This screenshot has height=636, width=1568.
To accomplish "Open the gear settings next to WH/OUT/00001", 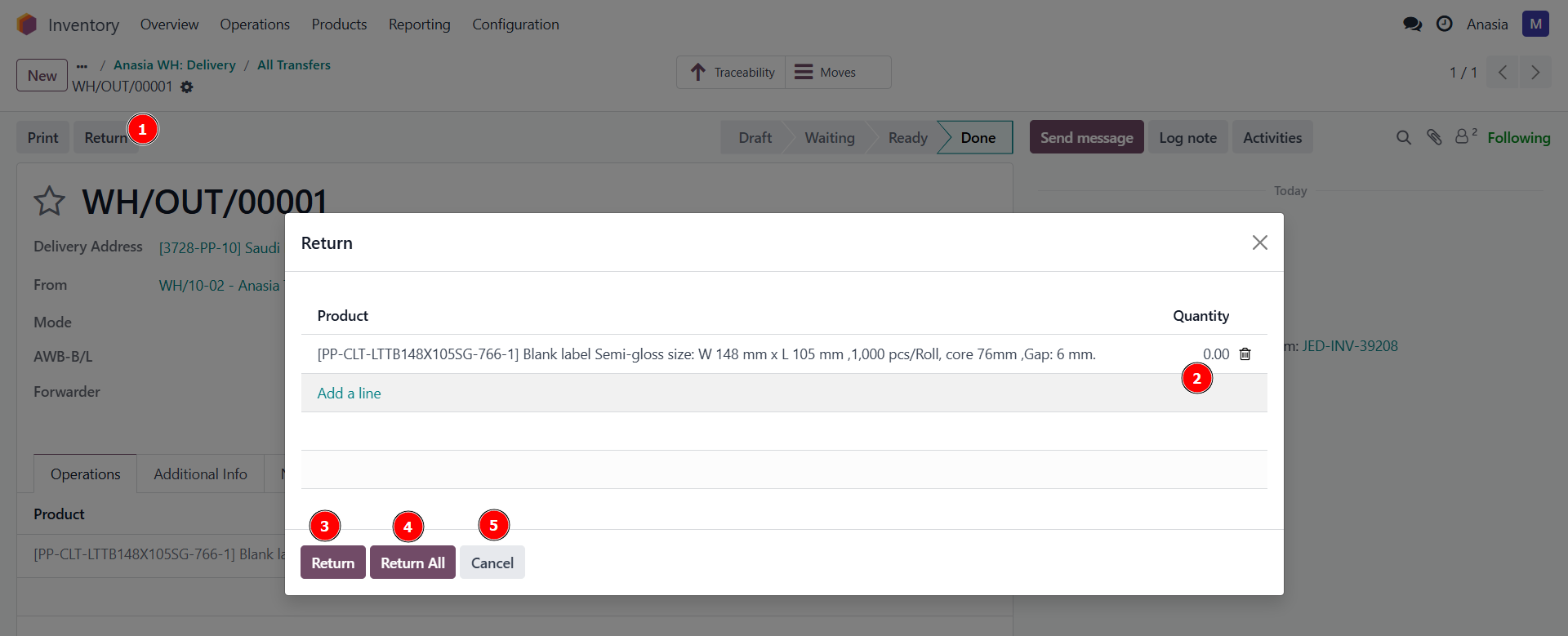I will point(187,87).
